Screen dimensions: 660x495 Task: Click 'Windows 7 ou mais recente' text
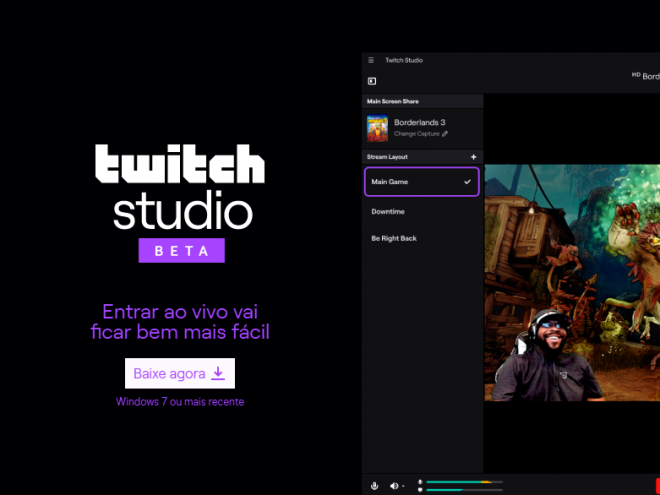coord(180,402)
